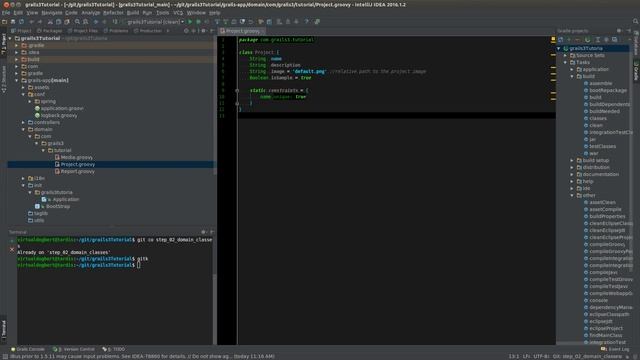Select application.groovy in conf folder
Screen dimensions: 640x360
pyautogui.click(x=59, y=109)
